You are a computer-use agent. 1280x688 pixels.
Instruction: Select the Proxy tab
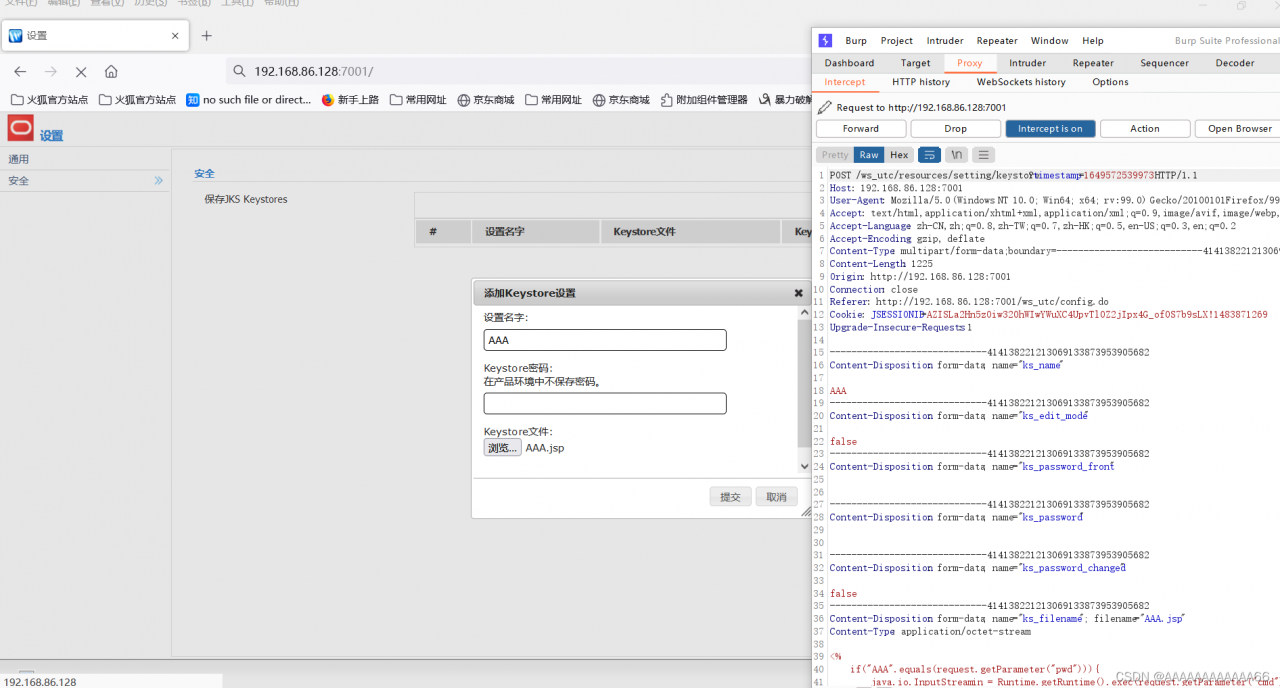click(969, 63)
